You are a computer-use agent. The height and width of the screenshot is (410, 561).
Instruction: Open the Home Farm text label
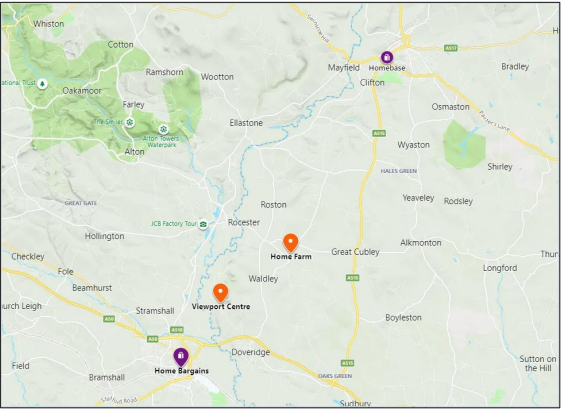point(291,257)
